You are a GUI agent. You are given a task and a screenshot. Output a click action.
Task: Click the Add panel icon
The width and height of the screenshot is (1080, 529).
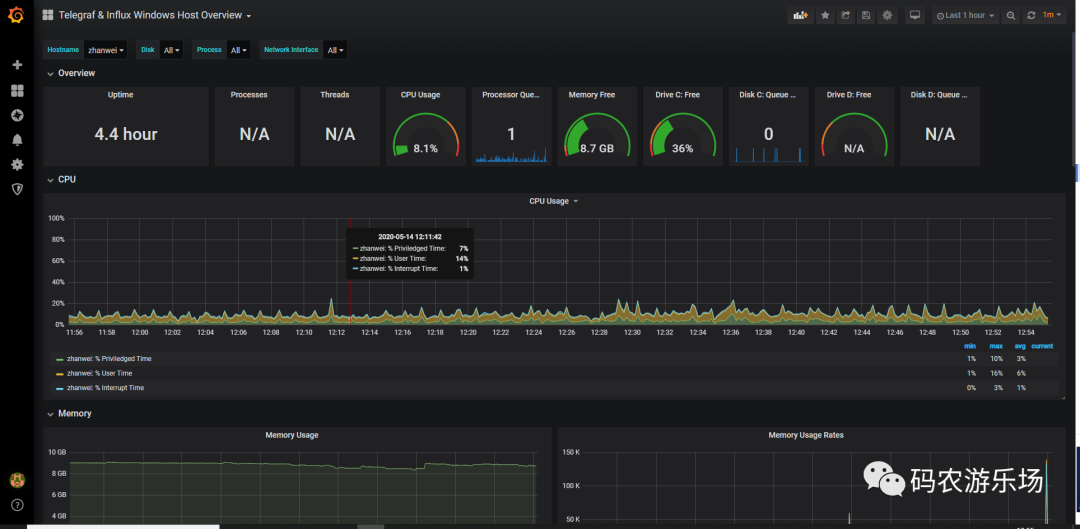800,15
